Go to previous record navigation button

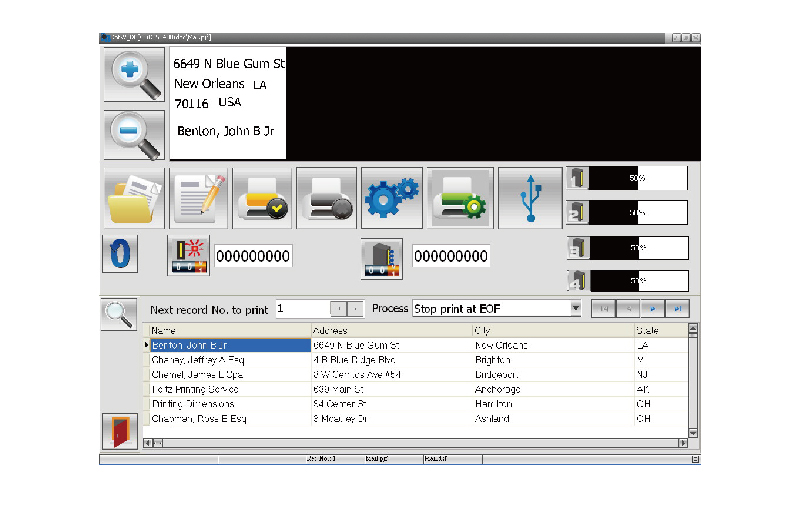click(x=628, y=309)
